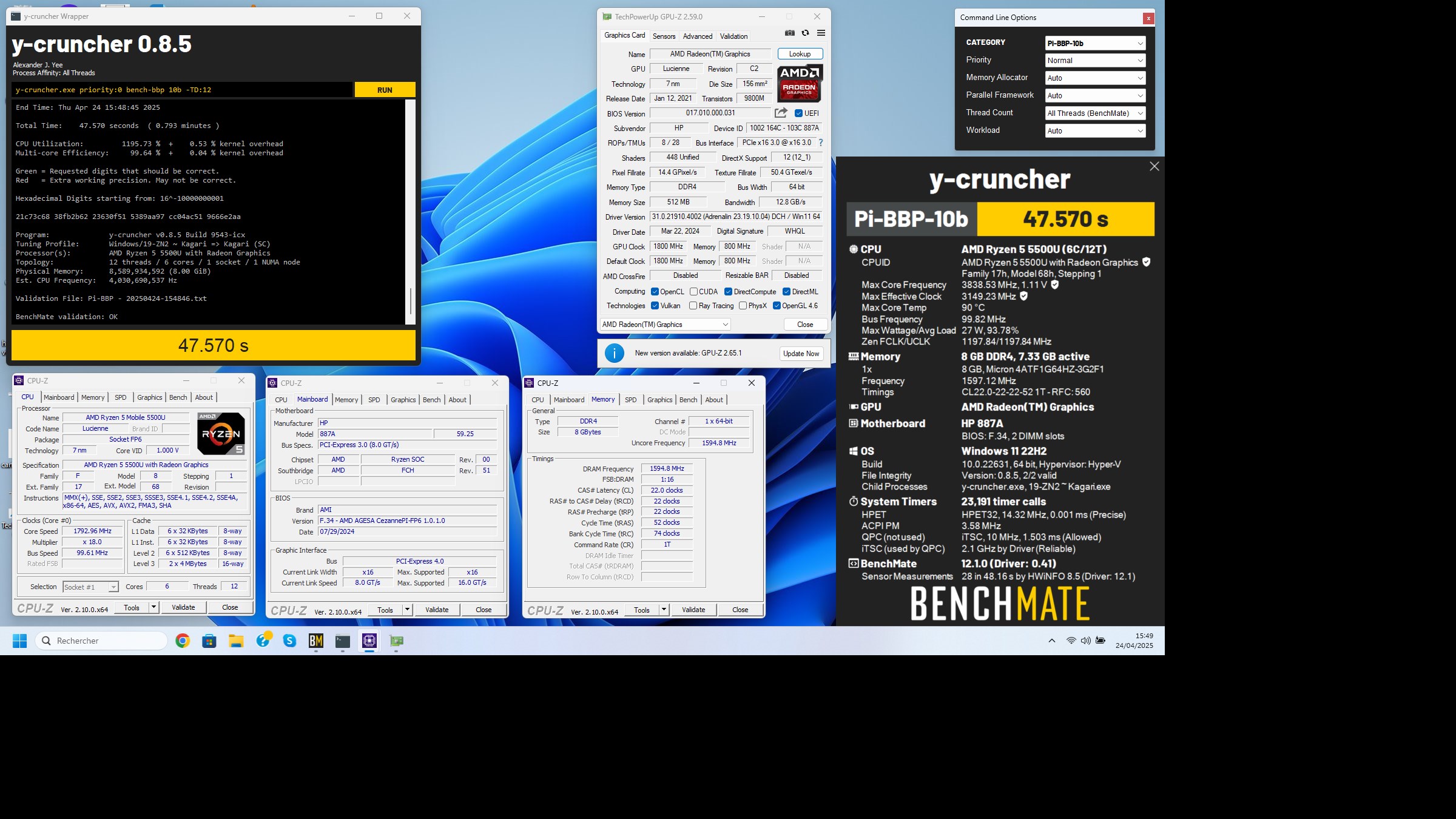
Task: Open the Memory Allocator dropdown
Action: (x=1095, y=78)
